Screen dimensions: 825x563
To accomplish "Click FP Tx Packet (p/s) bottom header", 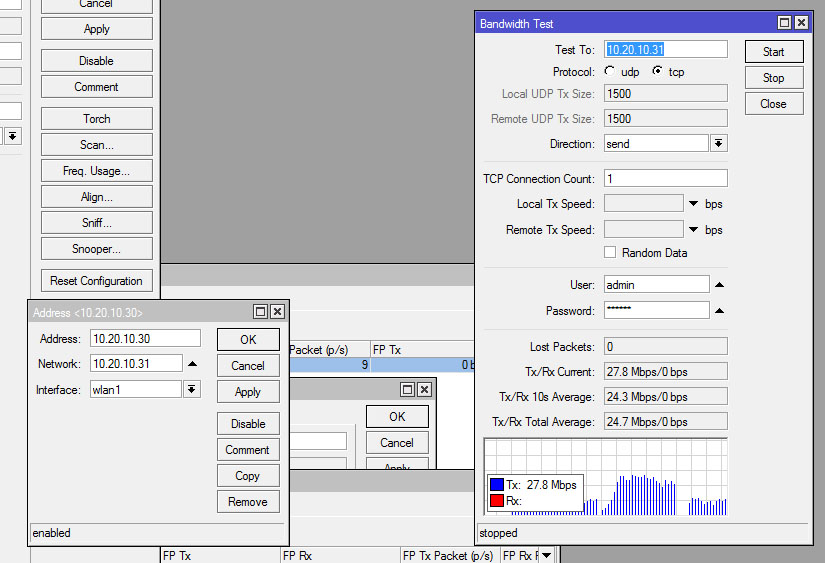I will [x=450, y=555].
